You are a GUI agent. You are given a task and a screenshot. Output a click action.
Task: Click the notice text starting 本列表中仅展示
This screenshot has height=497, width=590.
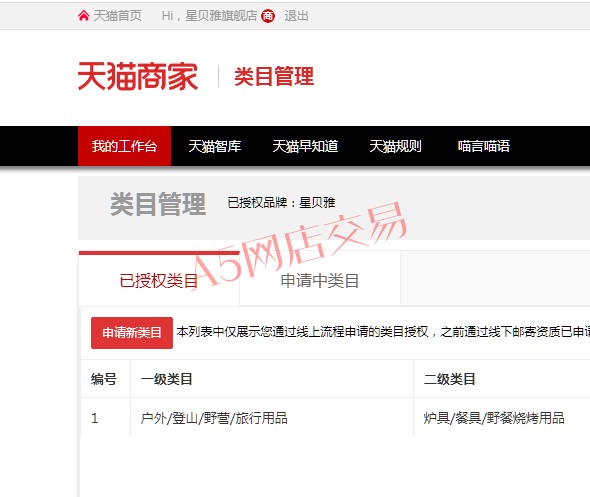(x=383, y=332)
